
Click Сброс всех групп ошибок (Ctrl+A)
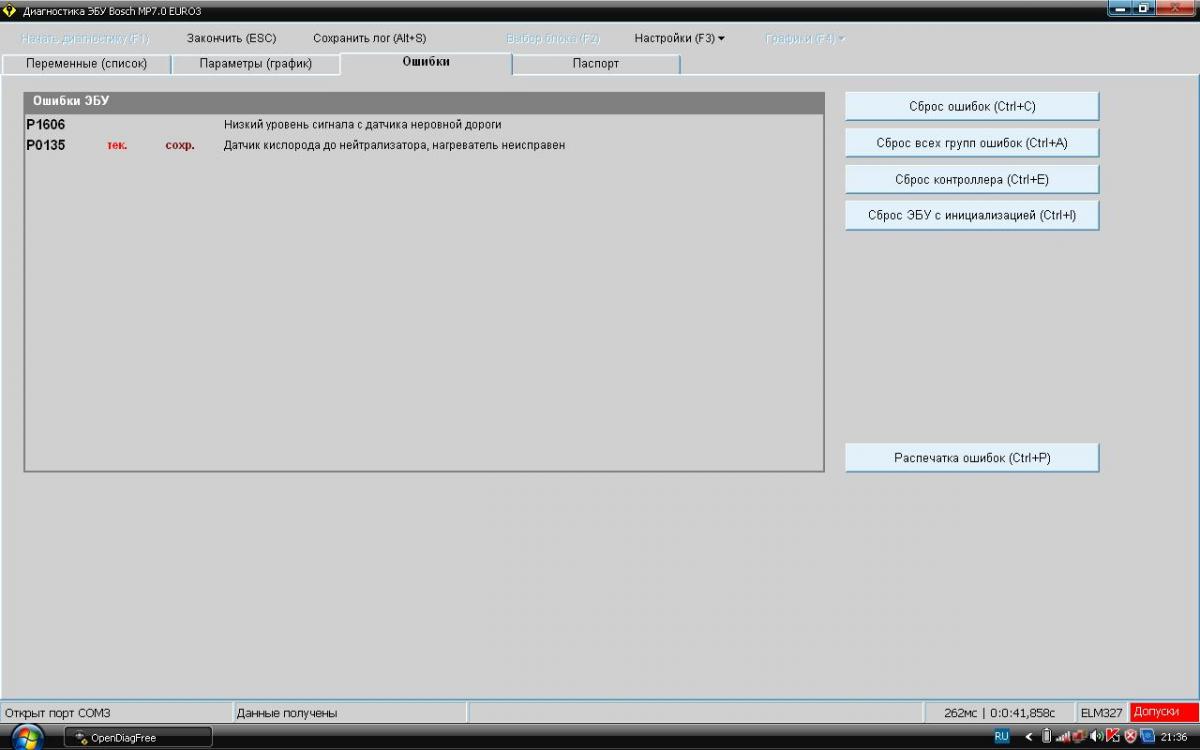pos(972,143)
